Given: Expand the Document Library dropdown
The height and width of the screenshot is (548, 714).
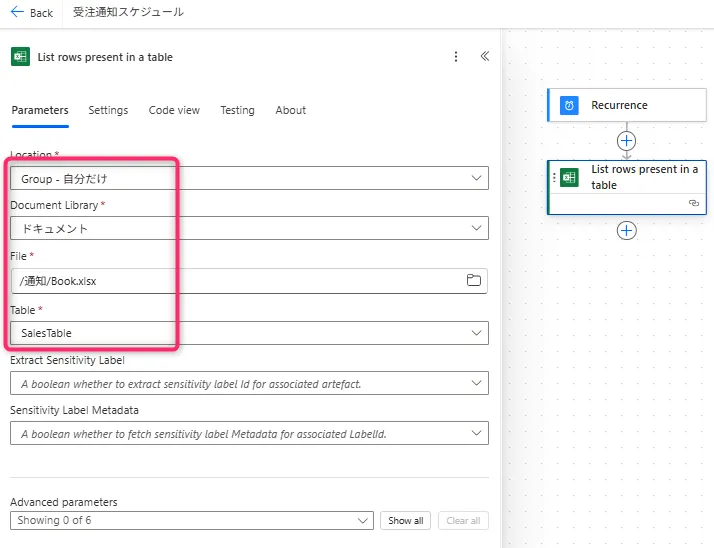Looking at the screenshot, I should (475, 228).
